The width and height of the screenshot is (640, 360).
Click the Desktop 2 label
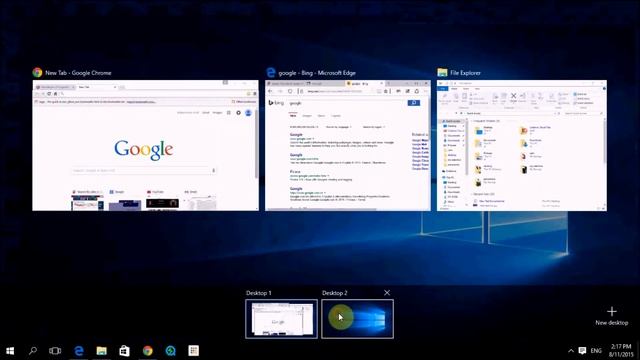coord(335,293)
